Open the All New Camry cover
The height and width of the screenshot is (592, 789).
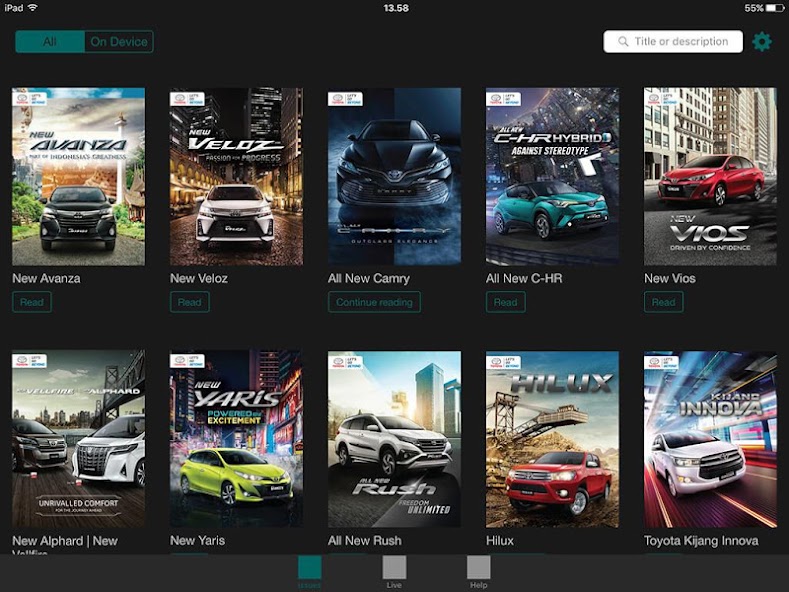[394, 176]
